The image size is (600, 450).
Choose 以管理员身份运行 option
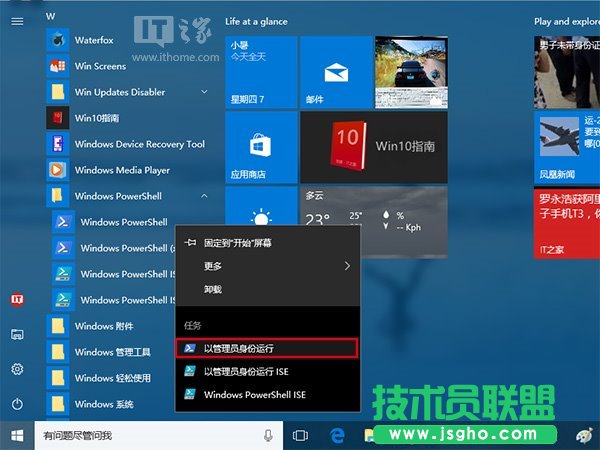(x=267, y=348)
